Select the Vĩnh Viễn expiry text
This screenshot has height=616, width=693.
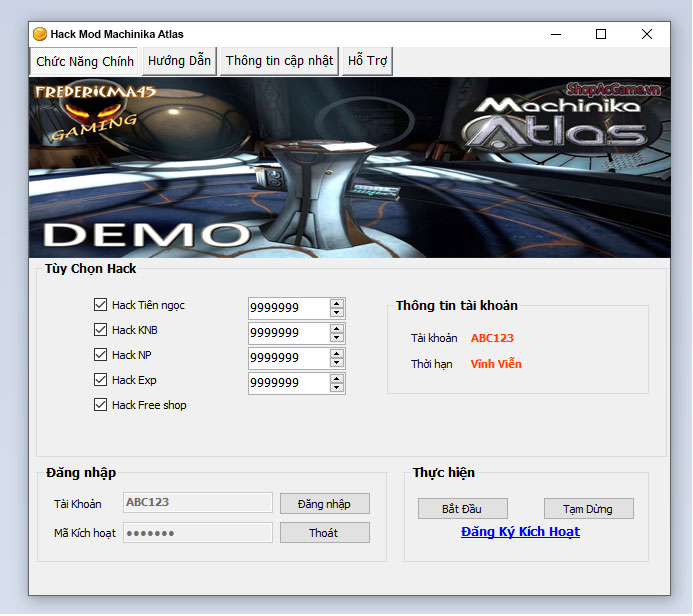tap(496, 364)
